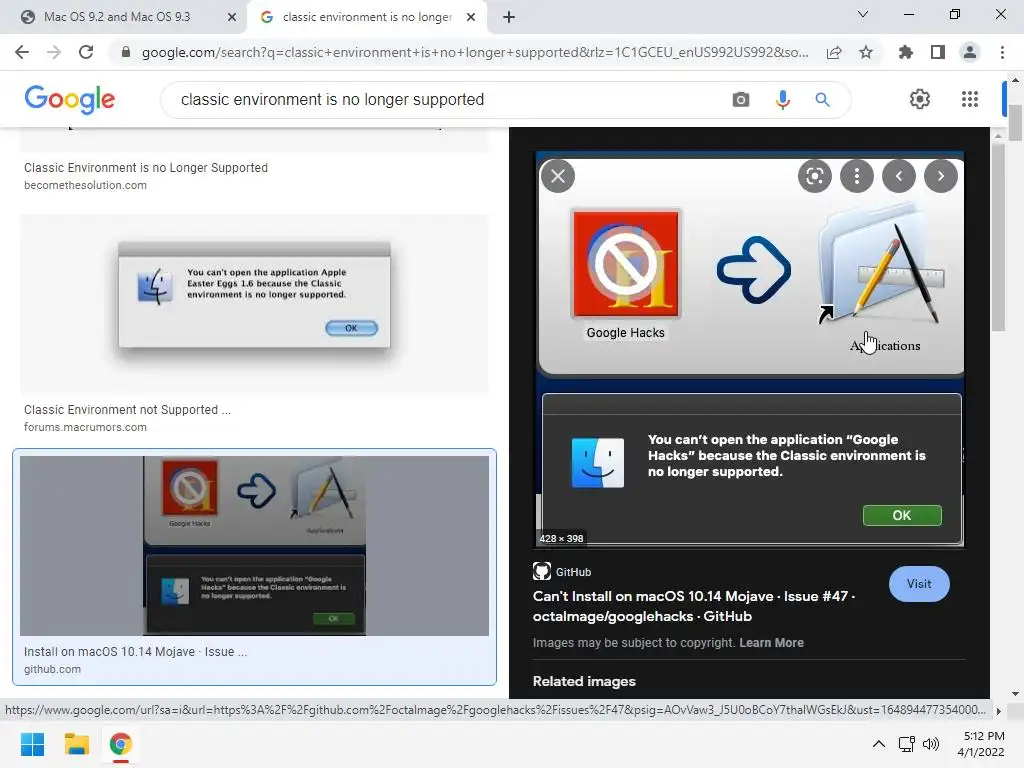Click the address bar URL
The width and height of the screenshot is (1024, 768).
click(x=475, y=52)
